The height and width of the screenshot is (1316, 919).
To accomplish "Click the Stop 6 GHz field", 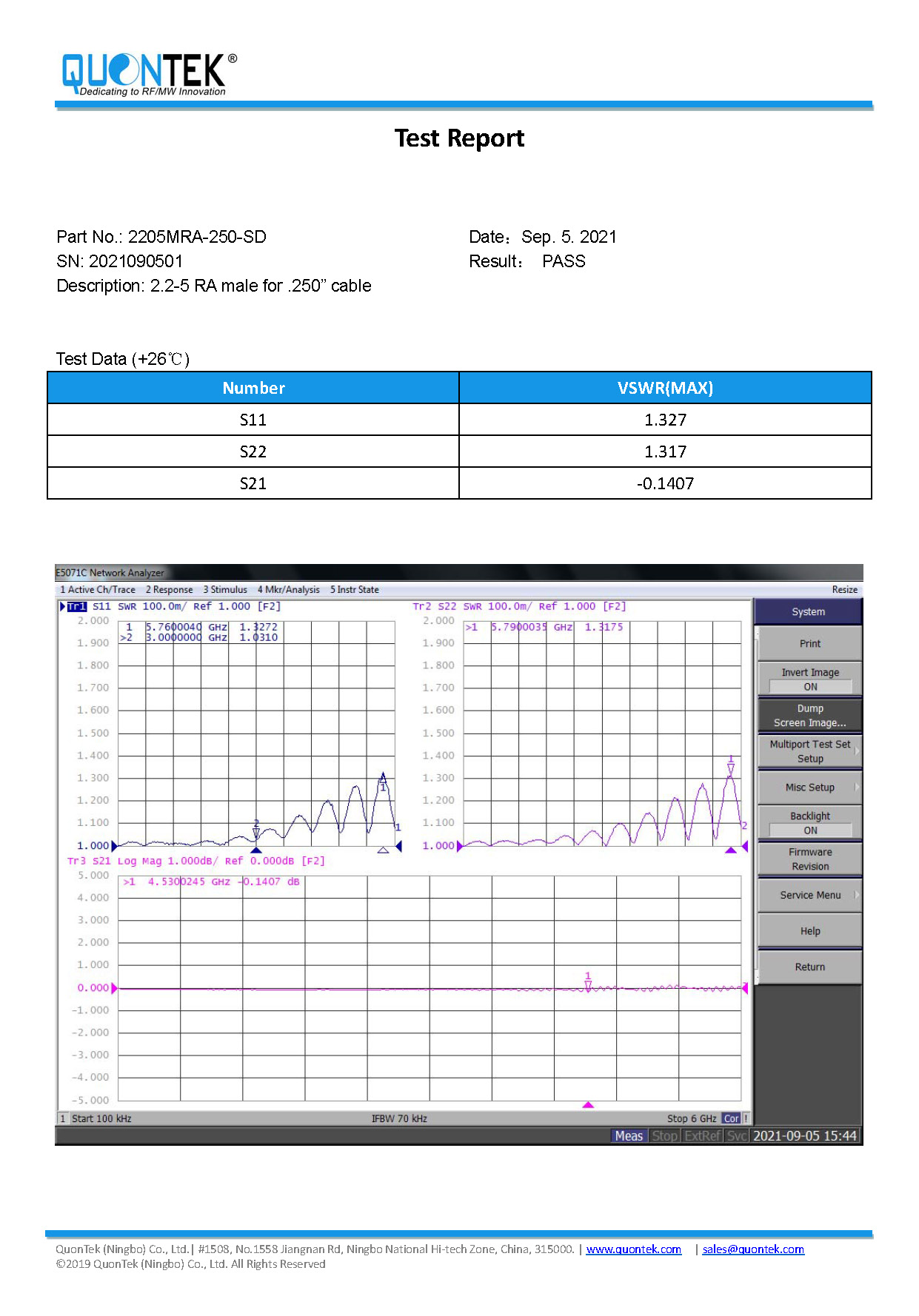I will tap(692, 1118).
